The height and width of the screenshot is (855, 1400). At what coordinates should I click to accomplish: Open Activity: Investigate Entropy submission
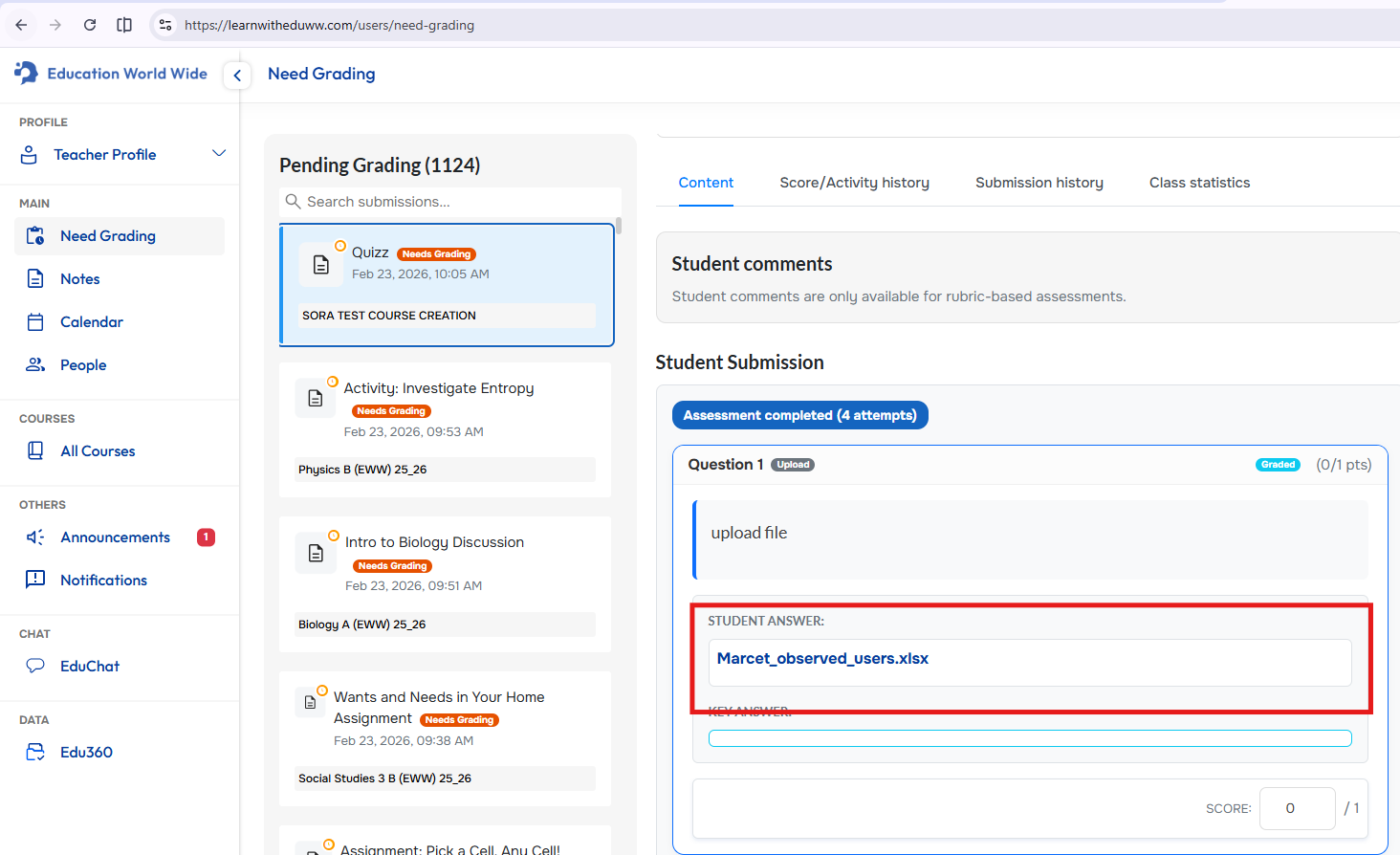coord(445,429)
